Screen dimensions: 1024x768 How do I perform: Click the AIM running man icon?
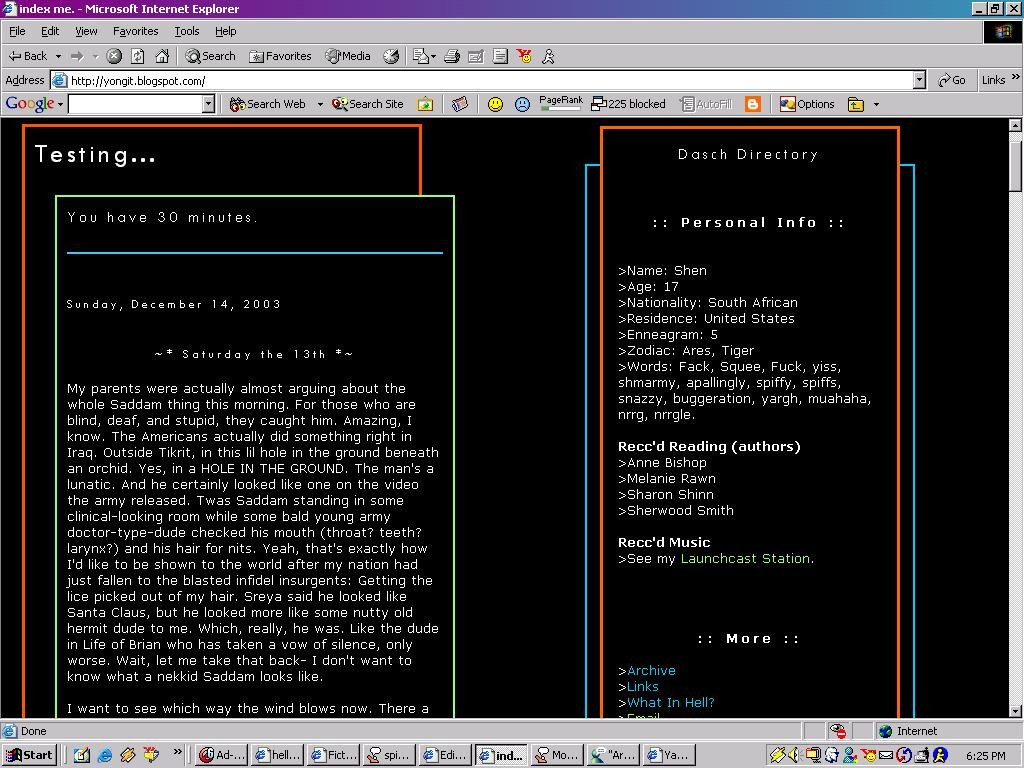(x=548, y=56)
